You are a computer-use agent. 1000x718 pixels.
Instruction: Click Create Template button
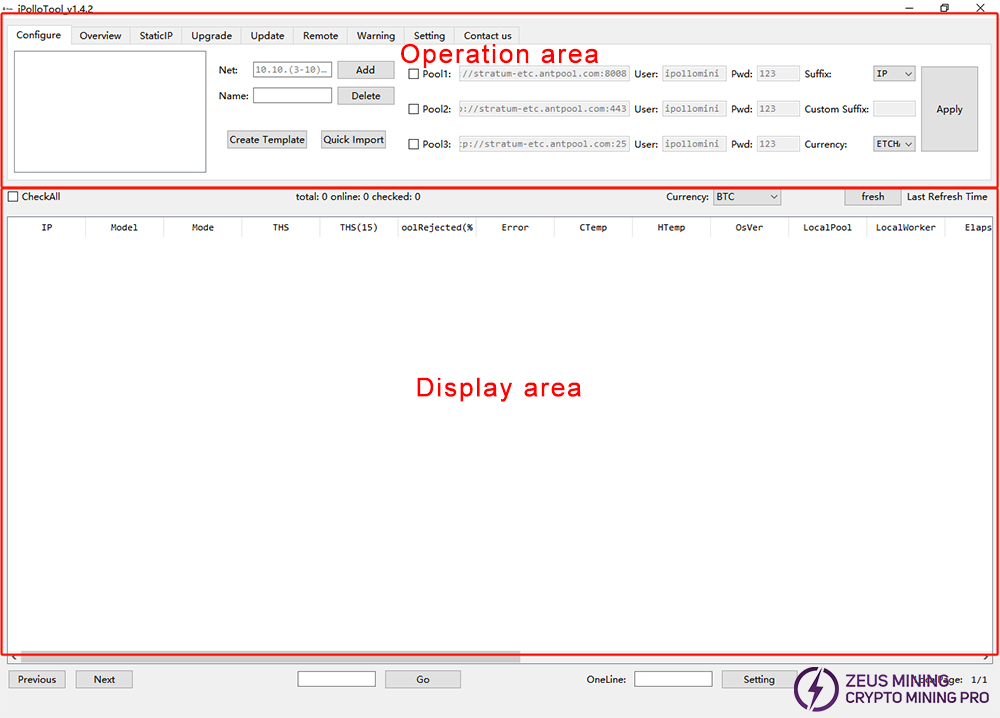pos(267,140)
